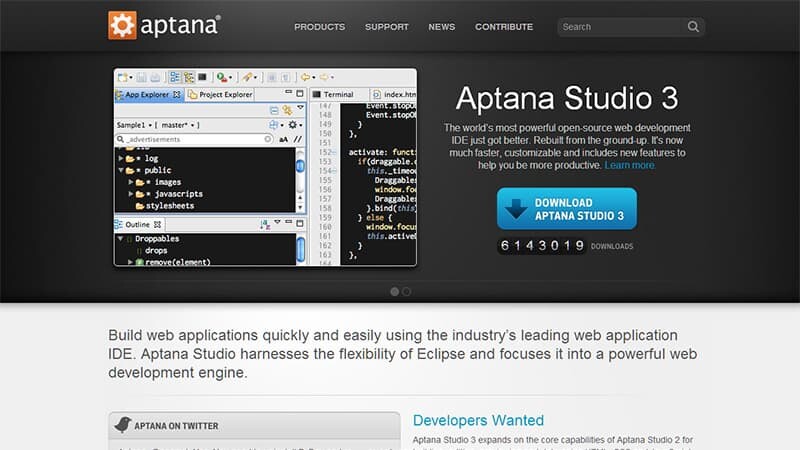Expand the remove(element) outline node

pyautogui.click(x=130, y=262)
